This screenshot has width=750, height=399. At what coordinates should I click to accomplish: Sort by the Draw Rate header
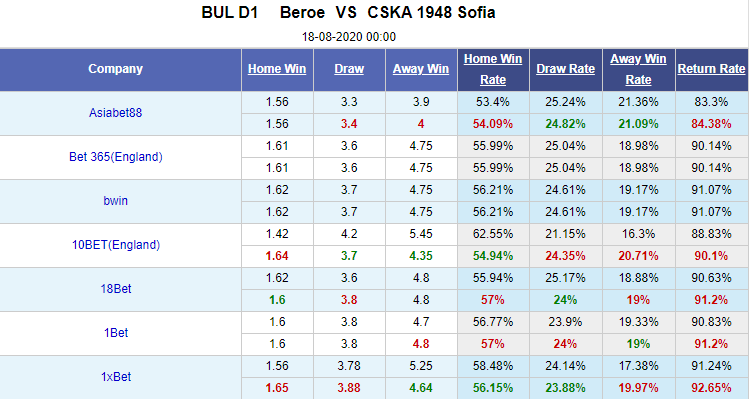tap(565, 69)
